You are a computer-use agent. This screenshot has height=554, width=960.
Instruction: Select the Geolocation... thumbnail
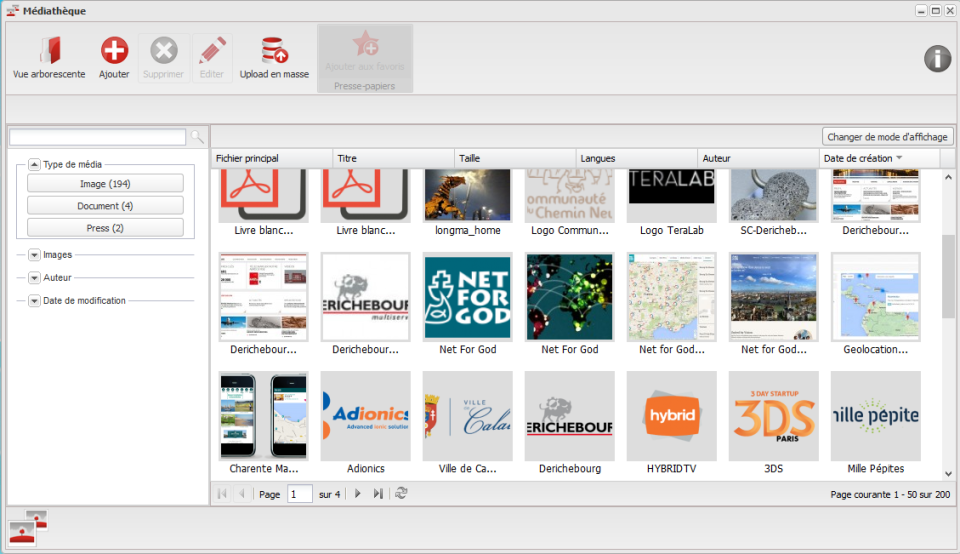(x=876, y=297)
